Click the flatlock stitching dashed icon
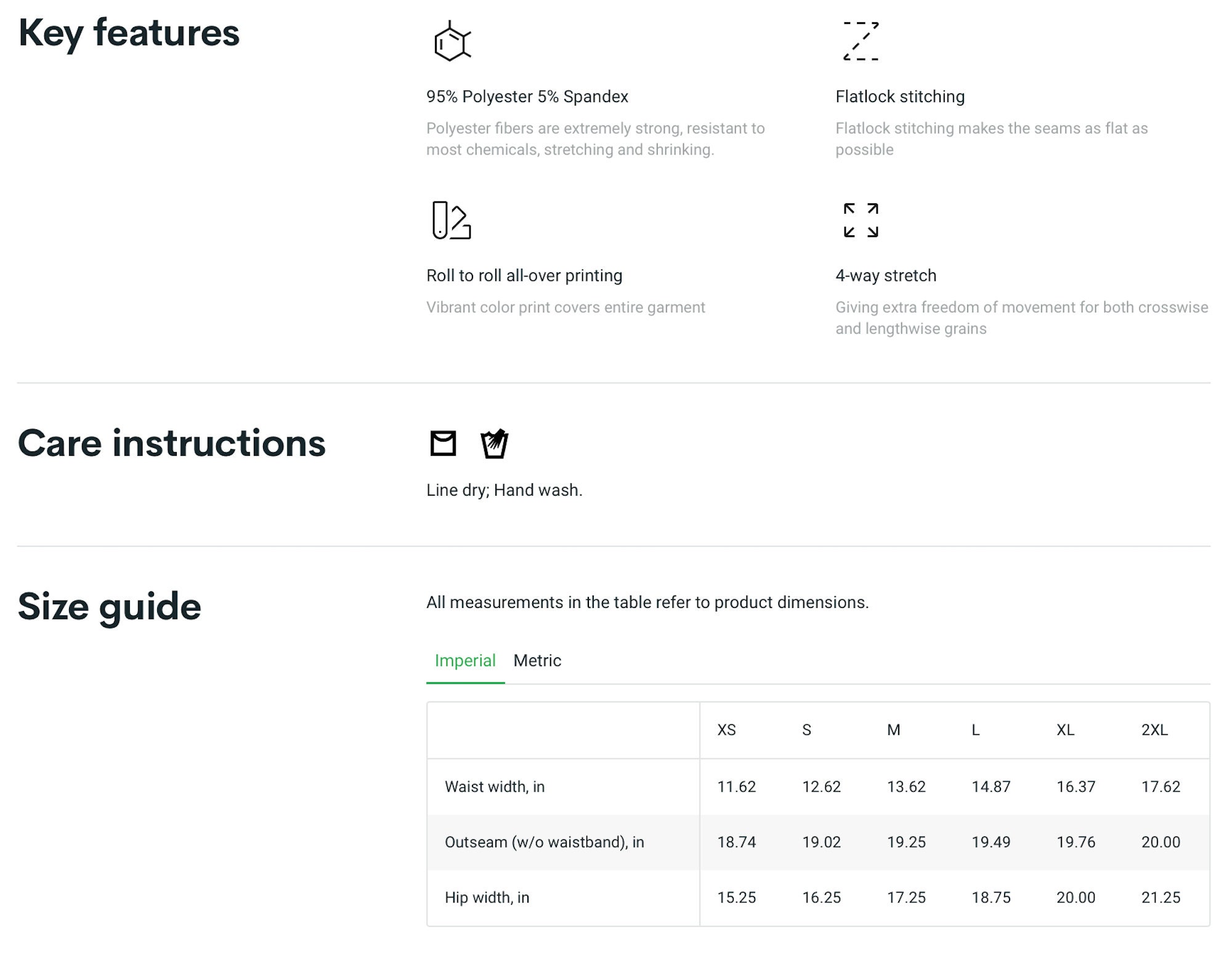 tap(861, 41)
